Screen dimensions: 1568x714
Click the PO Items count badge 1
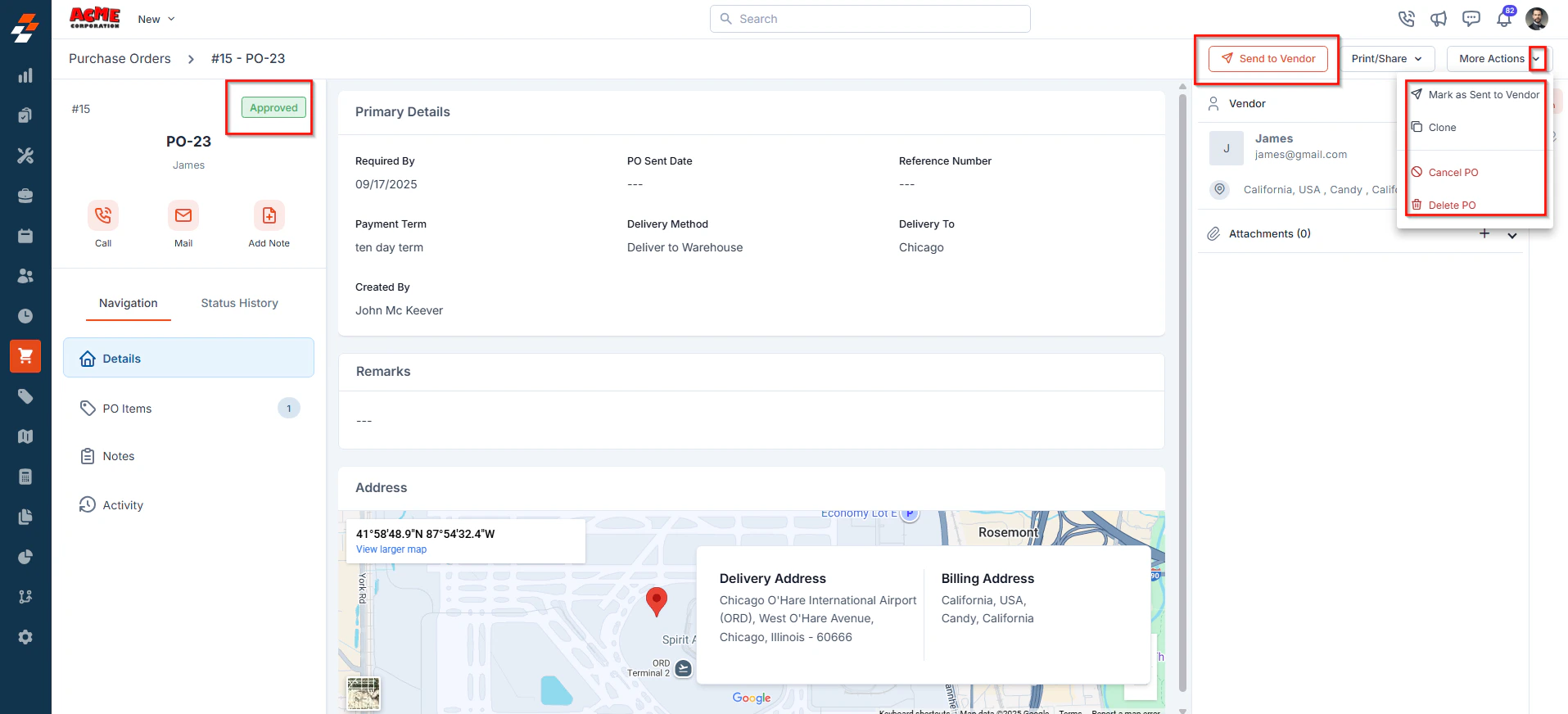coord(289,408)
